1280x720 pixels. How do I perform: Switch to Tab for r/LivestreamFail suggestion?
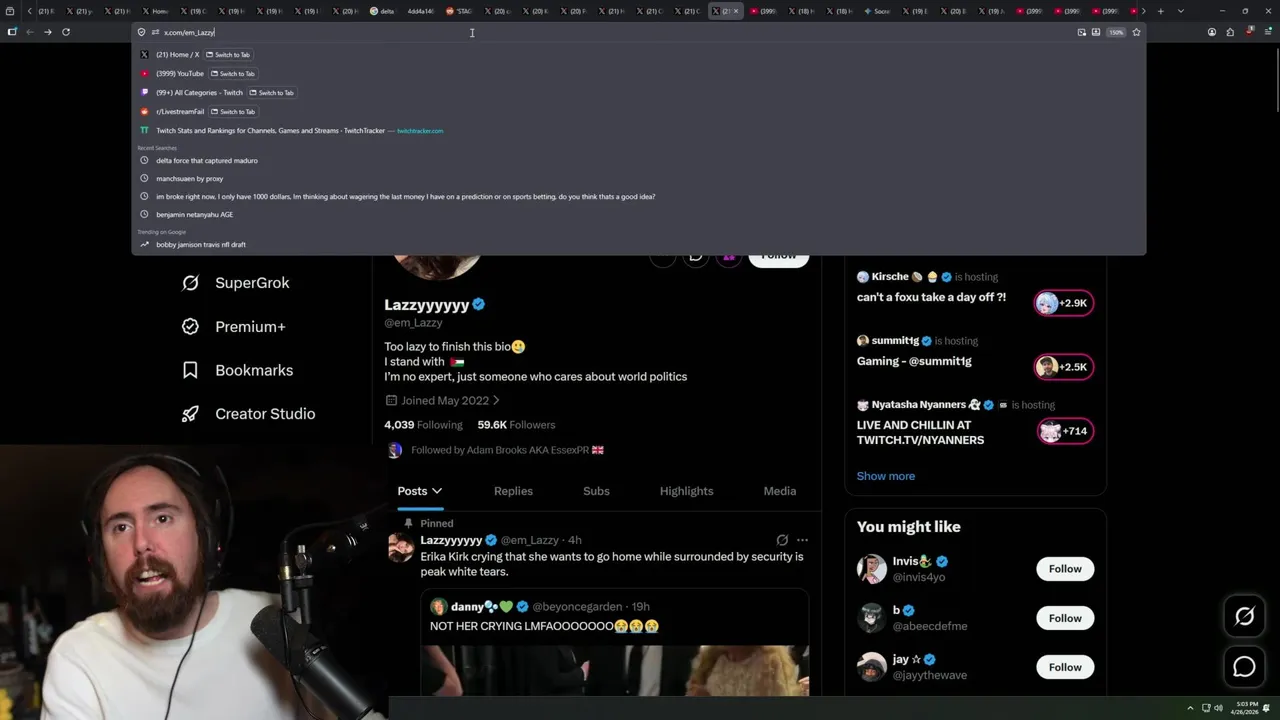232,112
